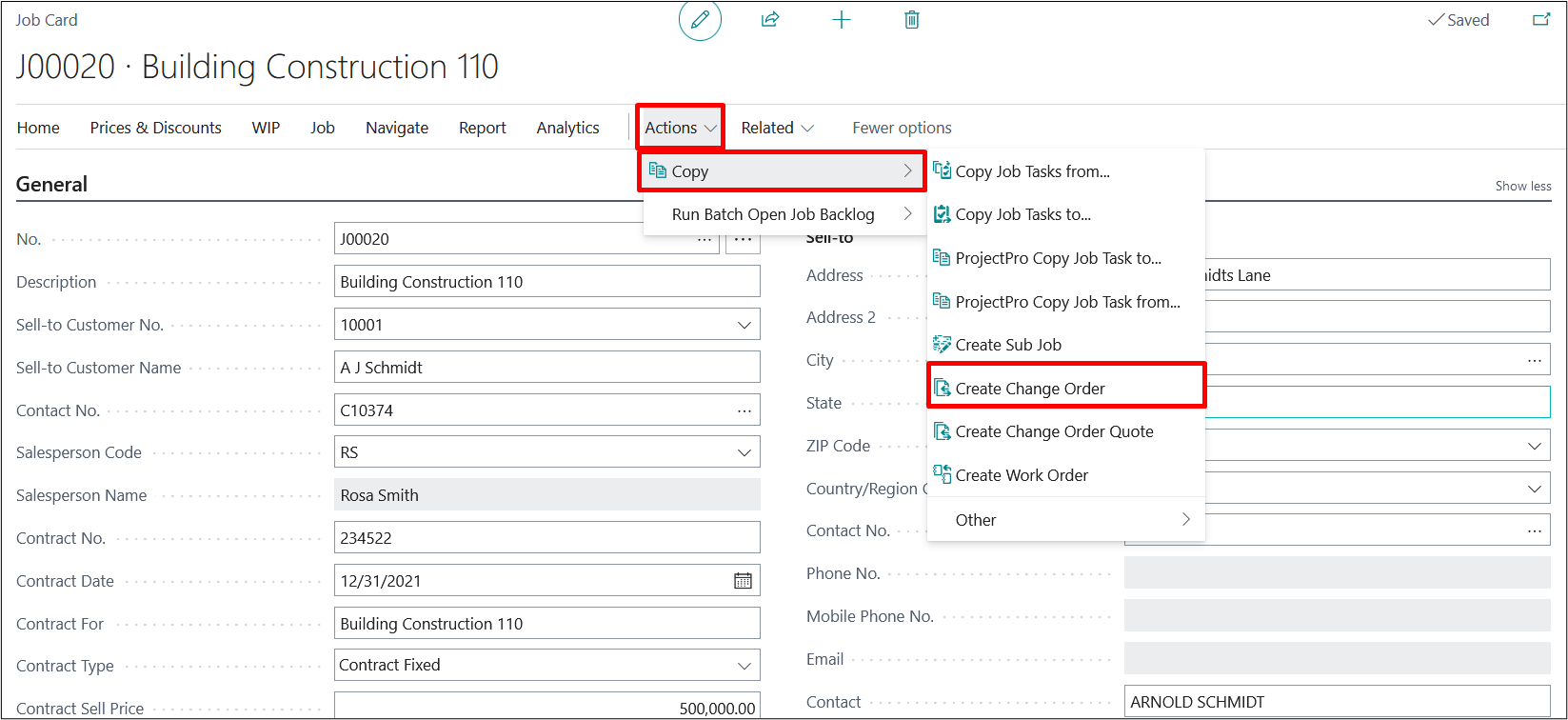Open the Related menu
The width and height of the screenshot is (1568, 720).
click(x=777, y=128)
